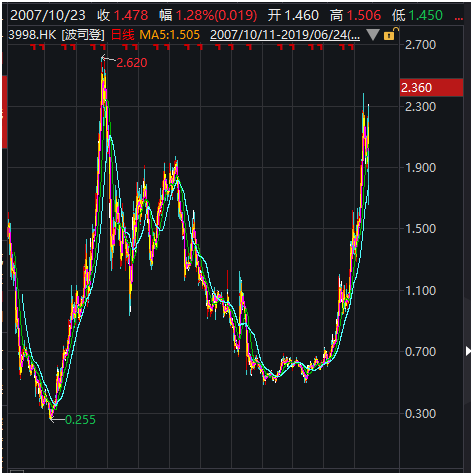Click the first red event flag at chart top
Viewport: 473px width, 475px height.
[34, 47]
